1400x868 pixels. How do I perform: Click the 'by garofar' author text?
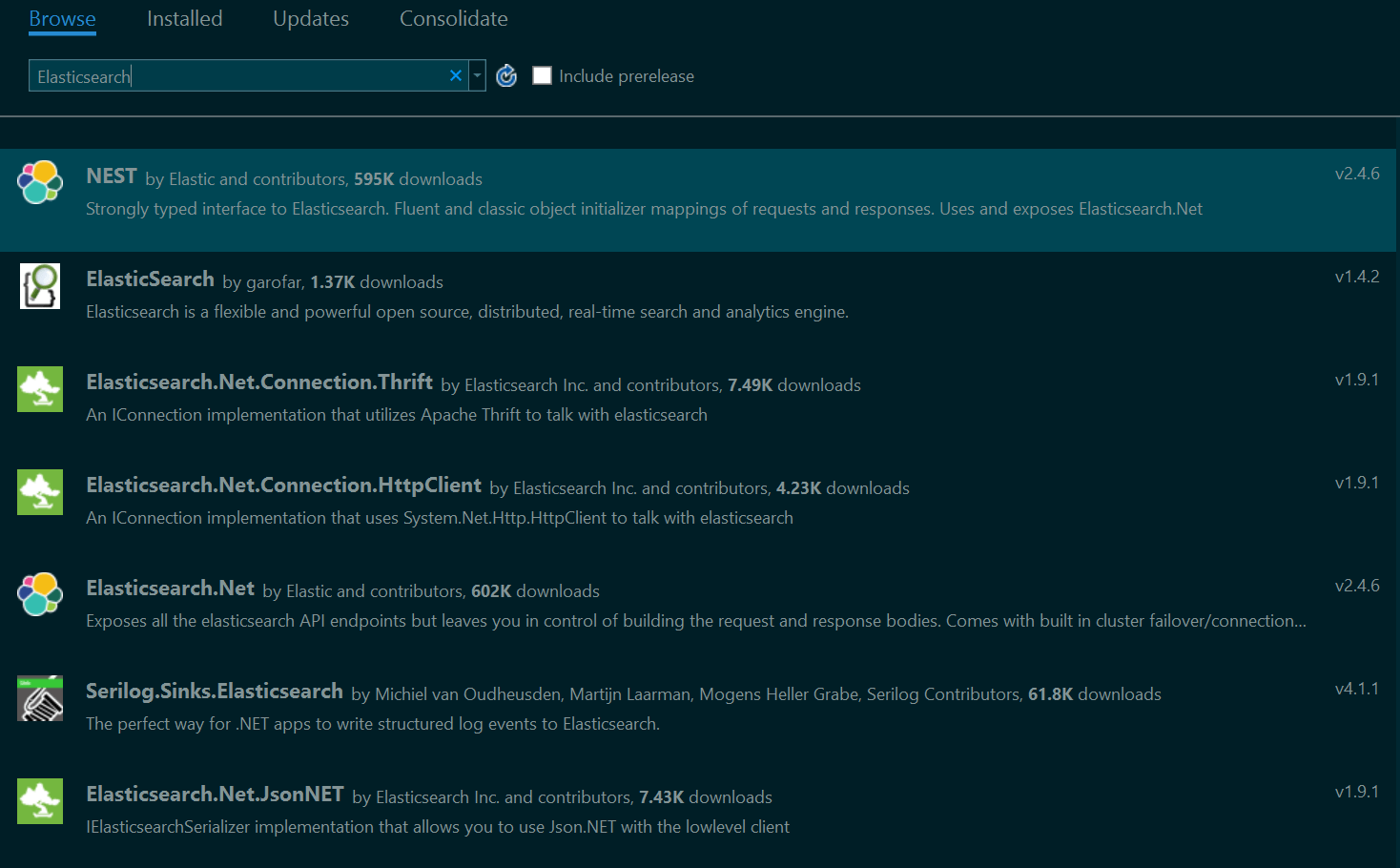264,282
